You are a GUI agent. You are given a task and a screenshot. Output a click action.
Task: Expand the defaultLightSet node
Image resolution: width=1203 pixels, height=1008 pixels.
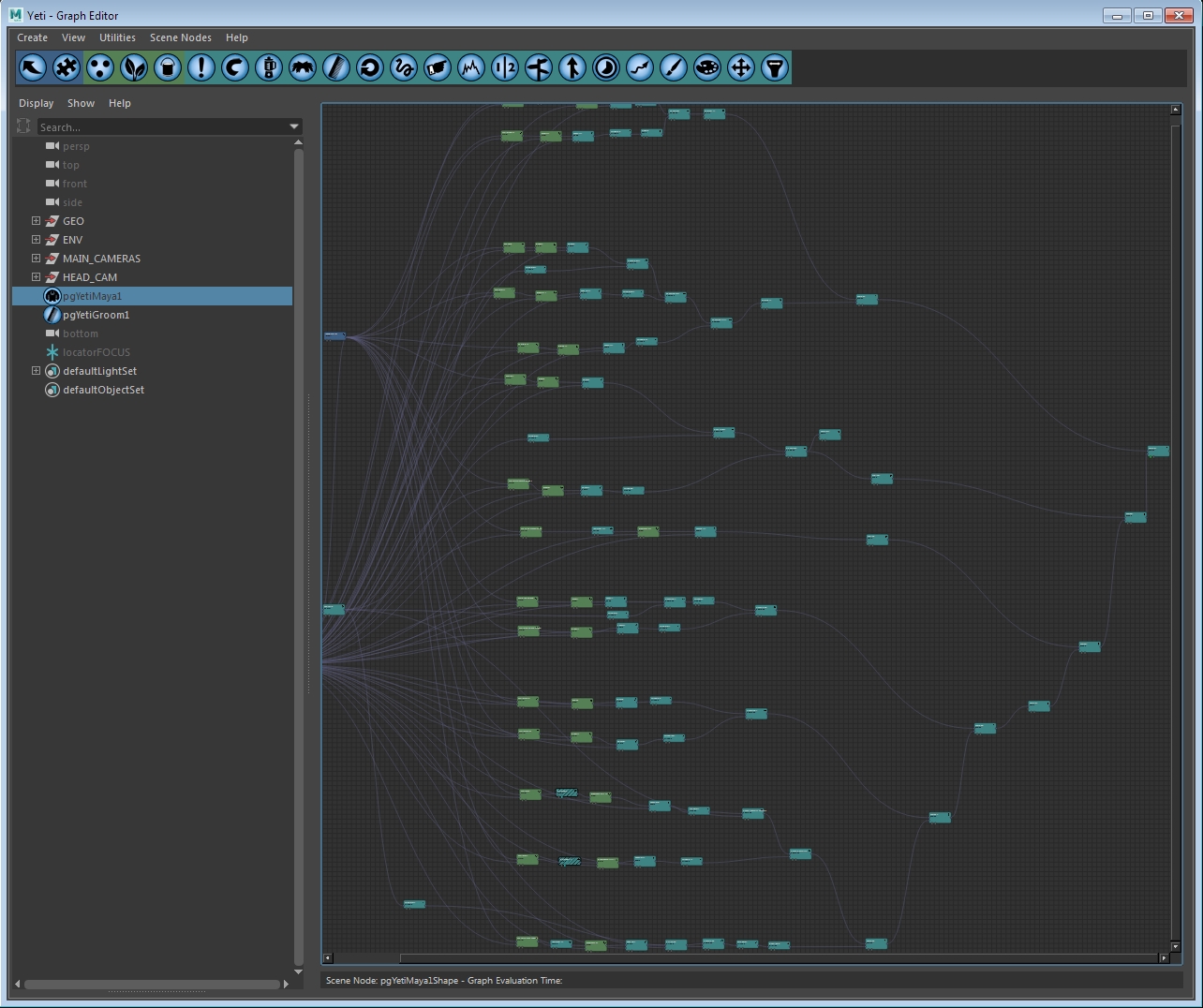[x=36, y=371]
